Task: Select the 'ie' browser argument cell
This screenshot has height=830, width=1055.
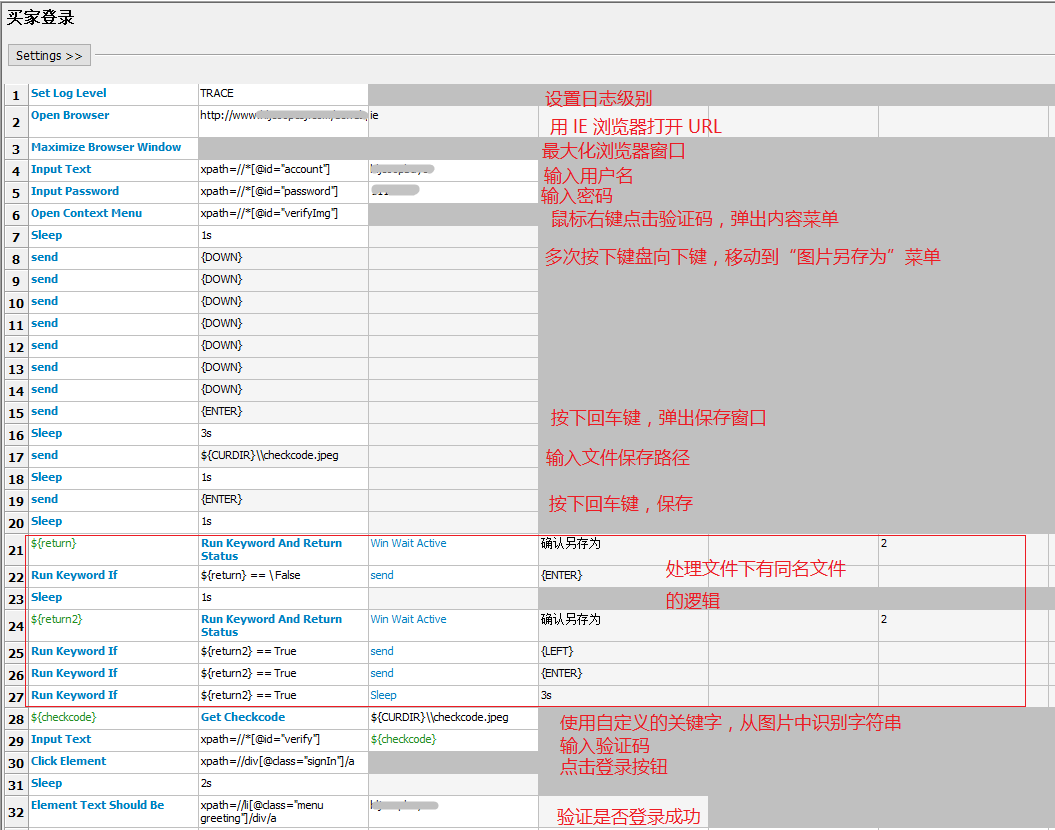Action: 453,122
